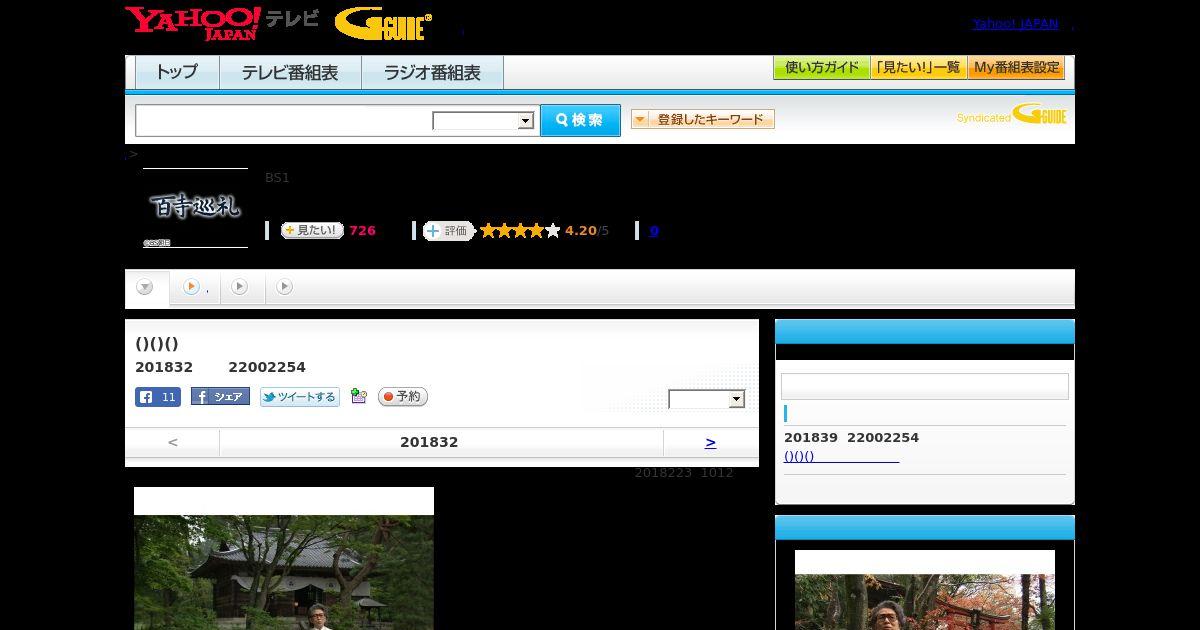Screen dimensions: 1200x630
Task: Click the BS1 channel label
Action: tap(277, 178)
